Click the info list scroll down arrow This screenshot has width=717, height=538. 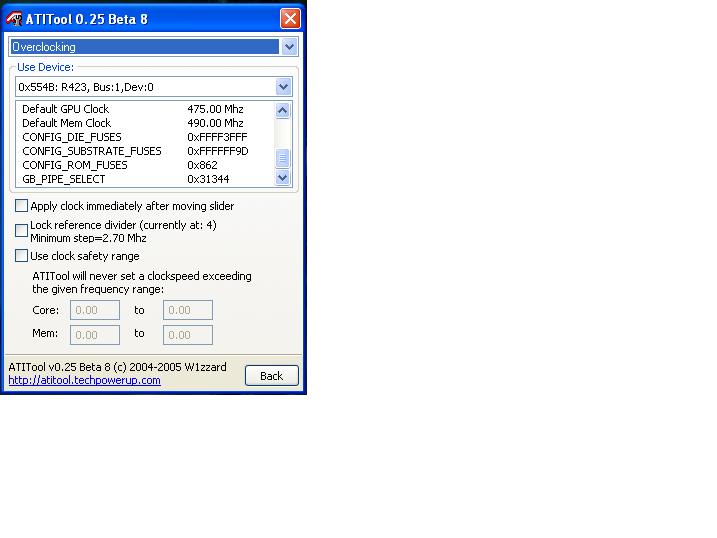(283, 178)
